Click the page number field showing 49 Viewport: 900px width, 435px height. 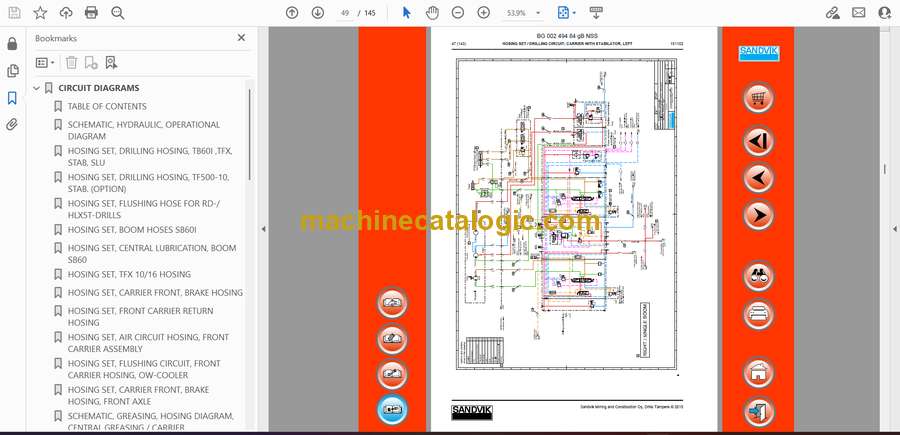345,13
